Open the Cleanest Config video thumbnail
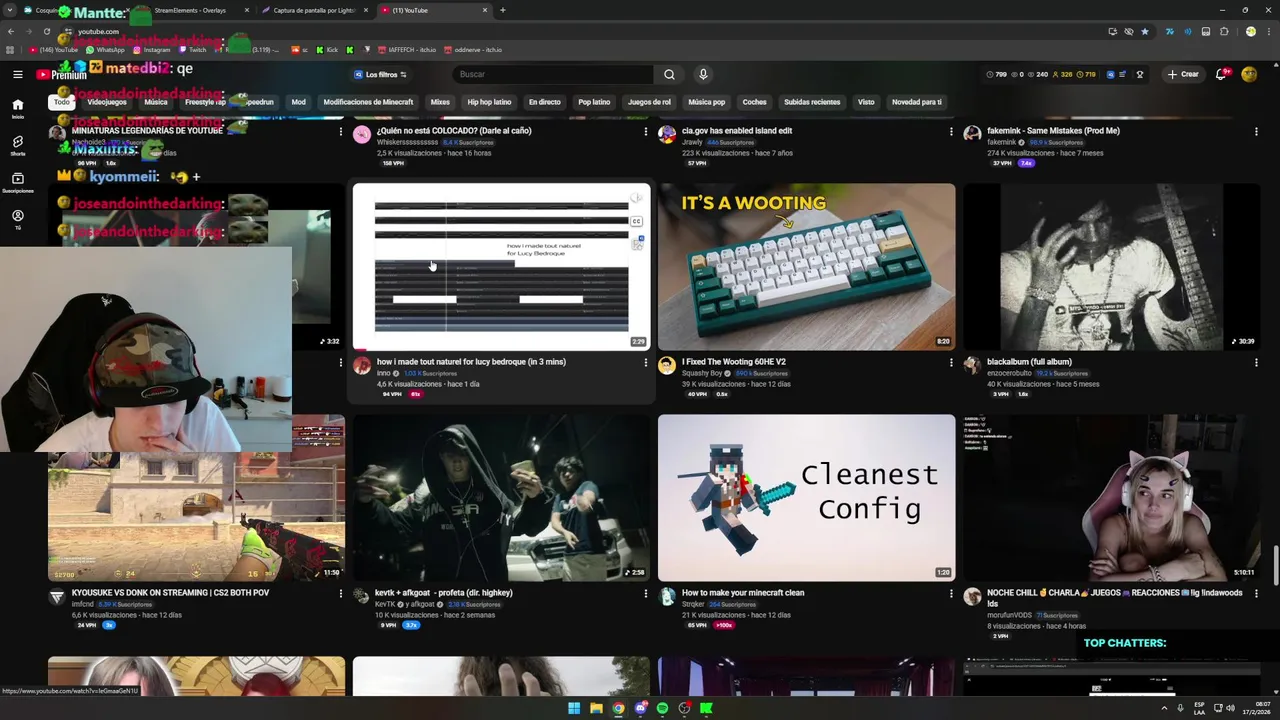The width and height of the screenshot is (1280, 720). [x=806, y=498]
